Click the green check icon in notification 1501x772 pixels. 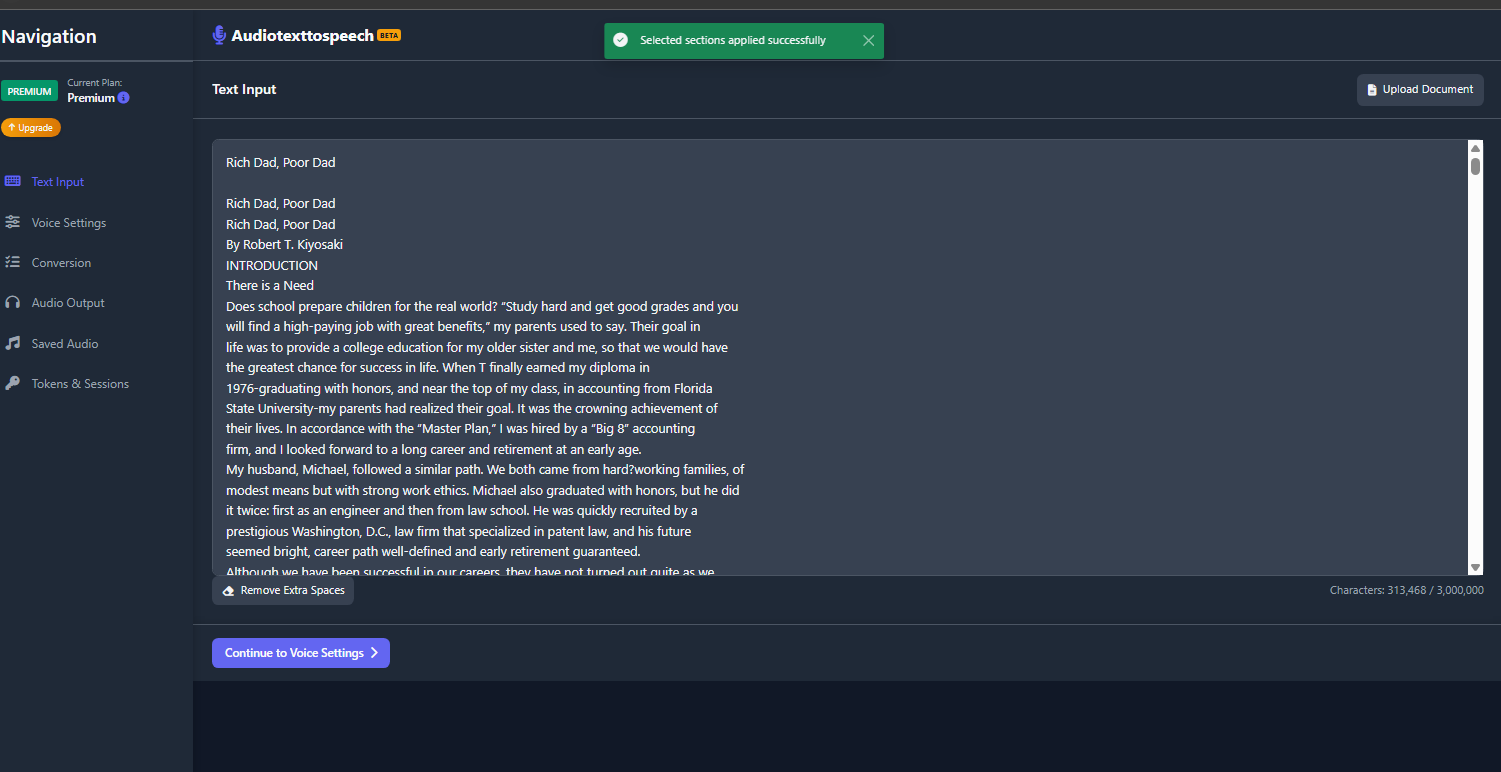[620, 41]
